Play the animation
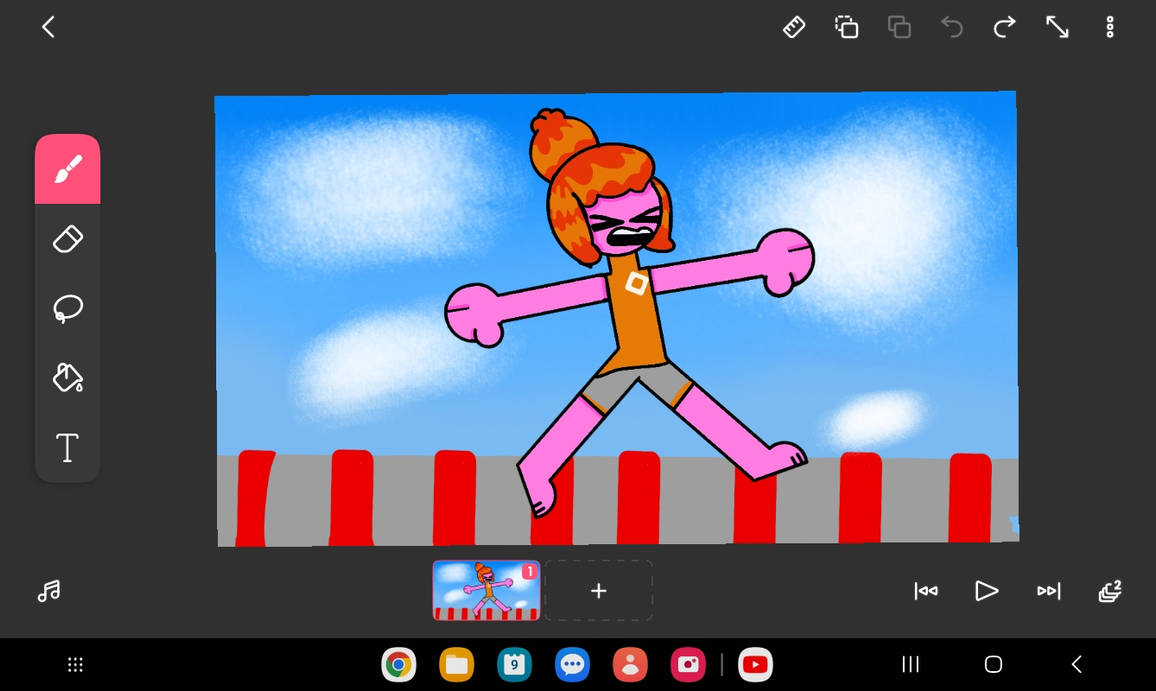1156x691 pixels. 986,591
